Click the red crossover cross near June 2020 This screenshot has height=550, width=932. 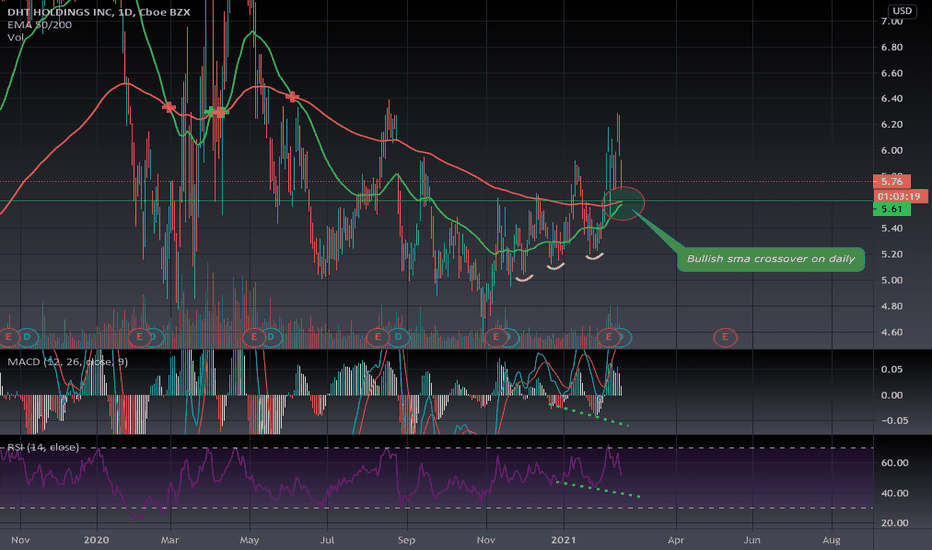pos(292,96)
